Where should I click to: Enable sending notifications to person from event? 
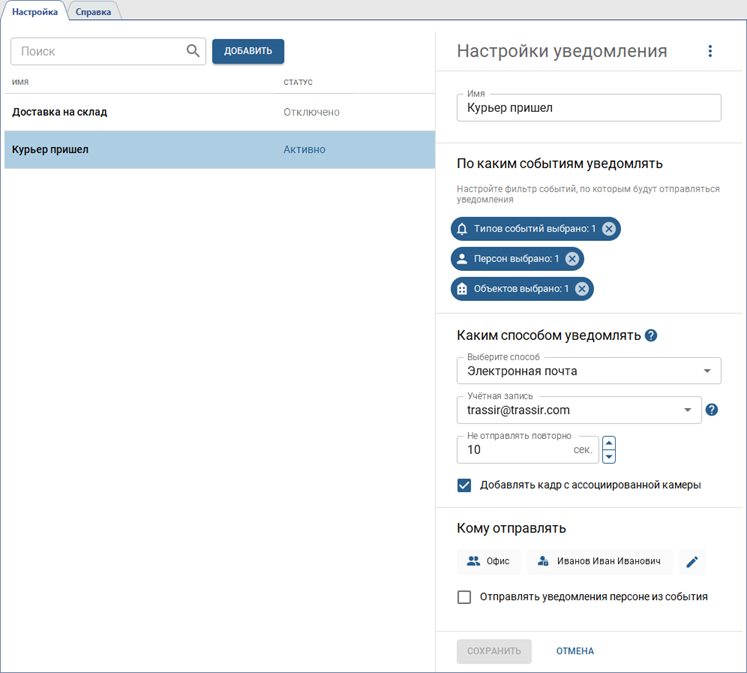click(464, 597)
